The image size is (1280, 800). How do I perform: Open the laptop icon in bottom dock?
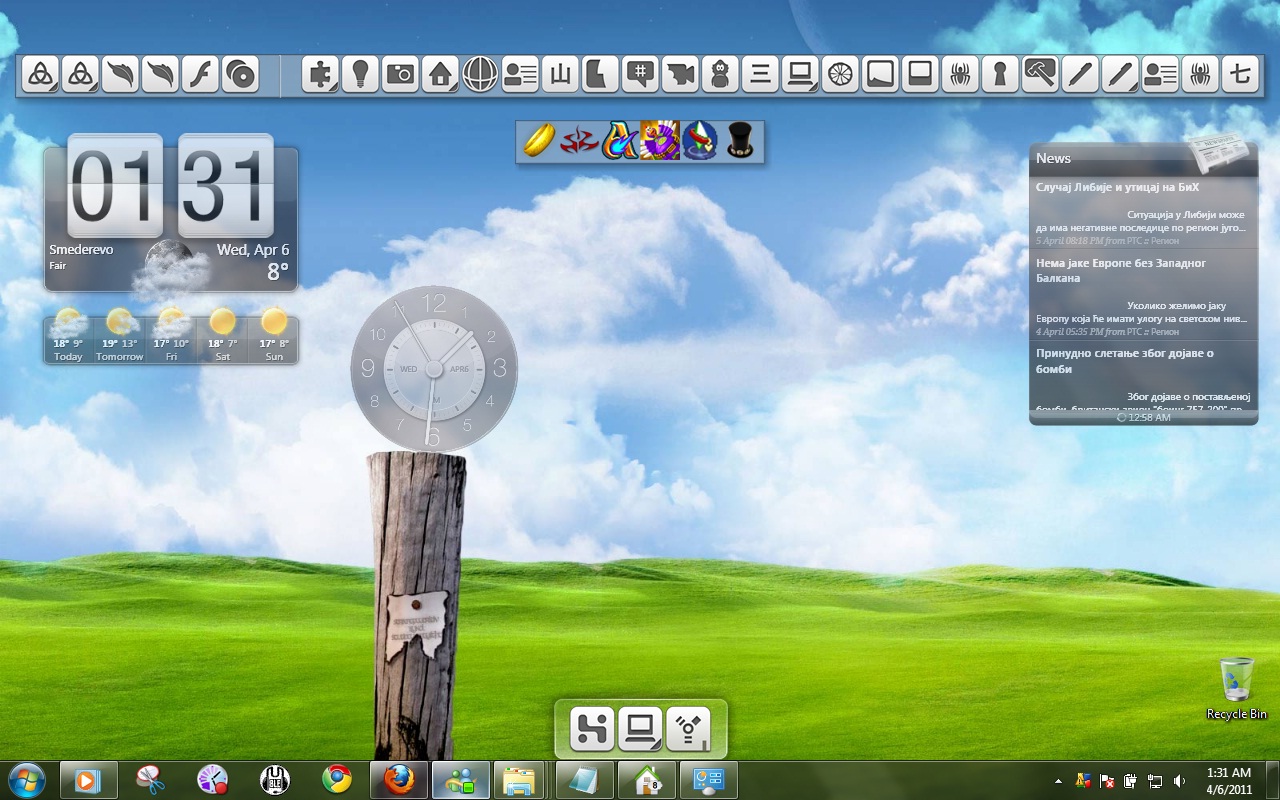click(x=640, y=729)
